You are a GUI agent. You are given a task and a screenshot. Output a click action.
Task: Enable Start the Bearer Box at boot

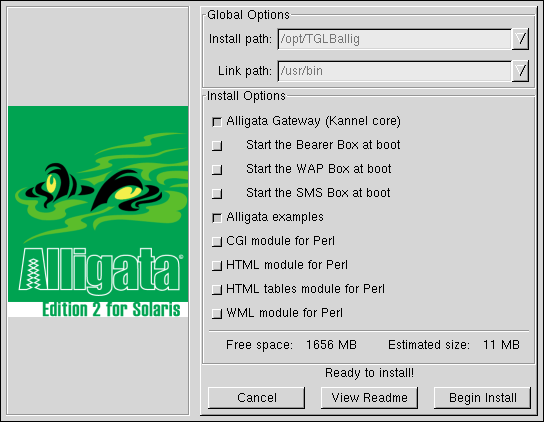217,146
